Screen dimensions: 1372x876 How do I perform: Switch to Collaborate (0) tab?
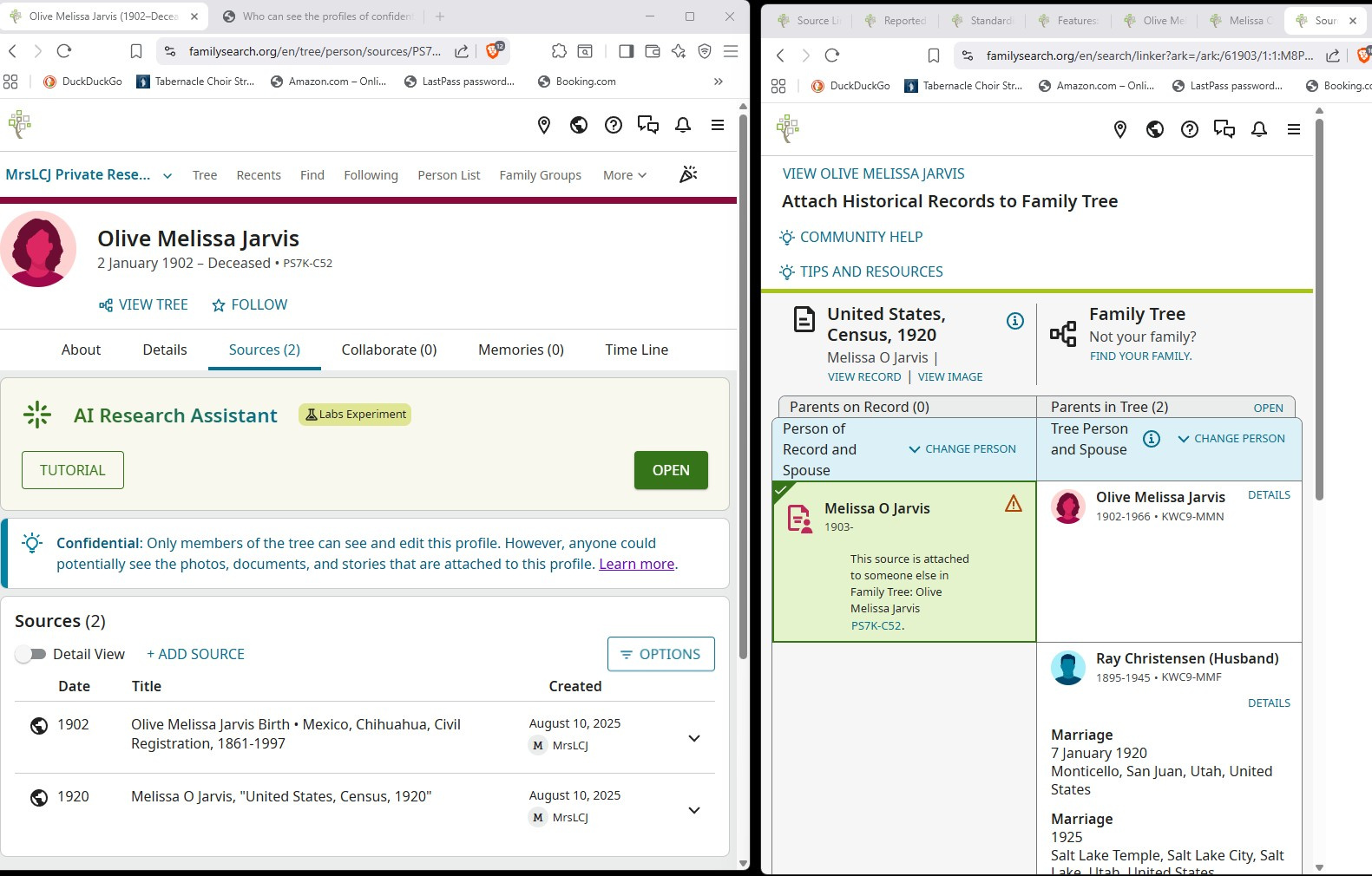(x=389, y=350)
